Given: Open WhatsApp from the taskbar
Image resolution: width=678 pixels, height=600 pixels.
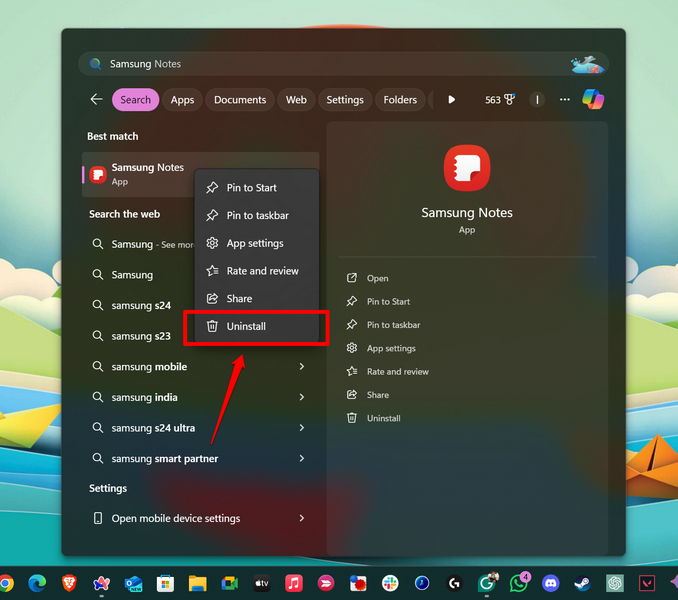Looking at the screenshot, I should coord(518,584).
